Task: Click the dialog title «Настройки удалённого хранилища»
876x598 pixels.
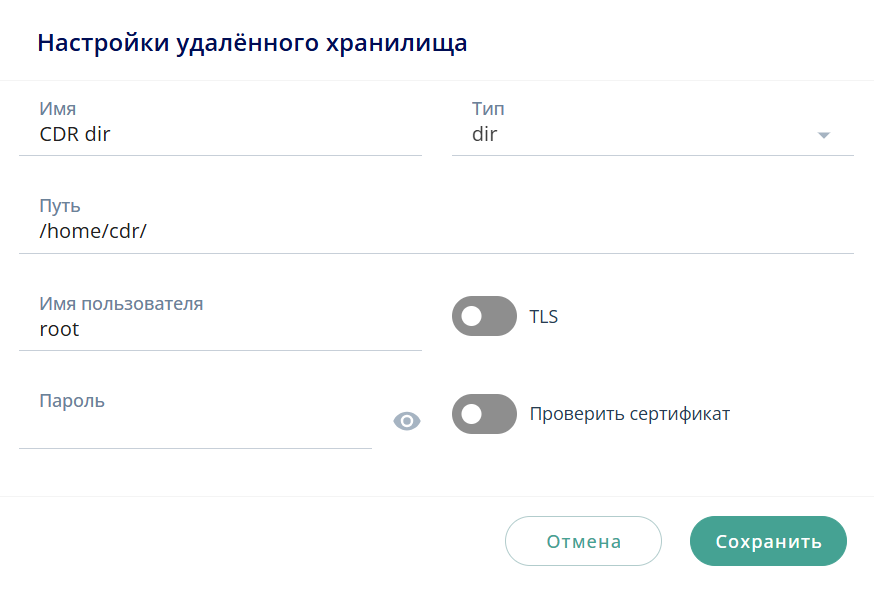Action: (252, 42)
